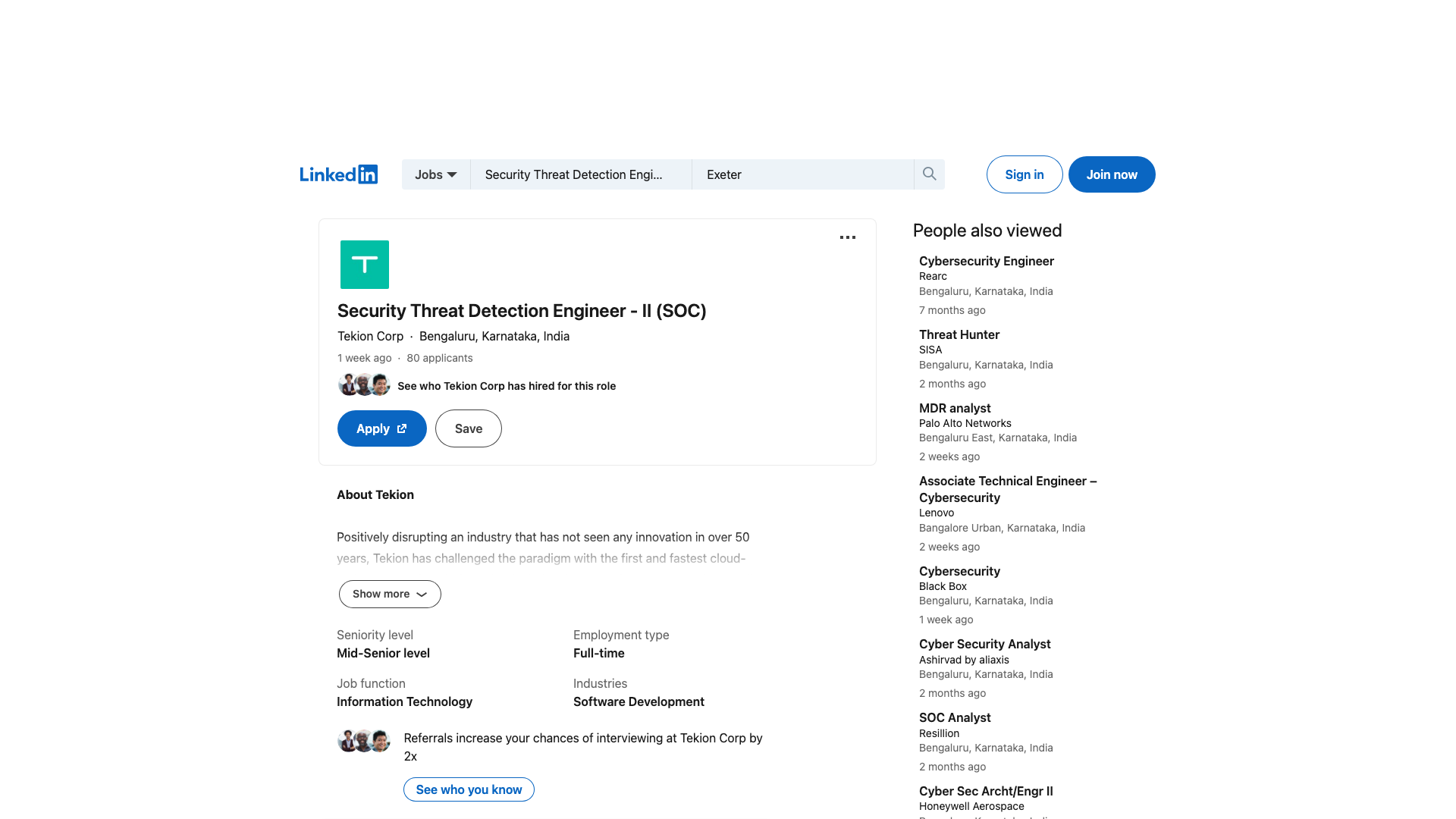Click the 'Information Technology' job function
The width and height of the screenshot is (1456, 819).
pyautogui.click(x=404, y=701)
